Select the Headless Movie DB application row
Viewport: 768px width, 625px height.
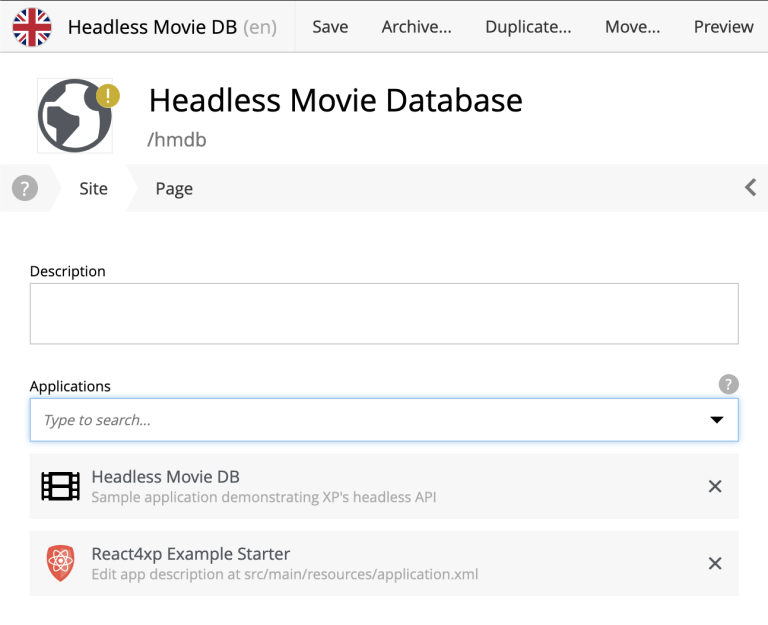tap(384, 486)
